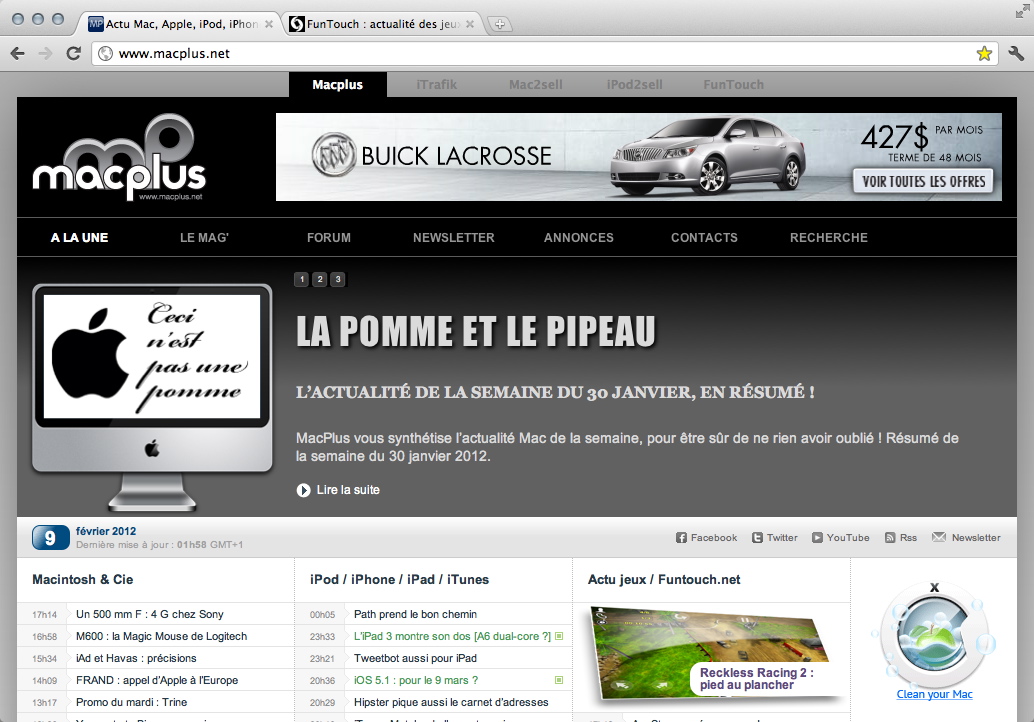The height and width of the screenshot is (722, 1034).
Task: Open the LA POMME ET LE PIPEAU headline
Action: (475, 331)
